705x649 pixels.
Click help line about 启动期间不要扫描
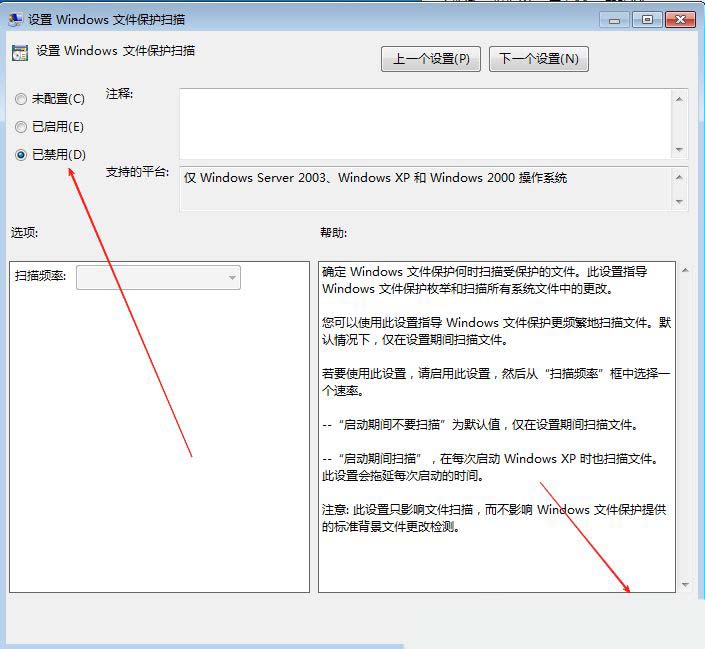[x=480, y=424]
